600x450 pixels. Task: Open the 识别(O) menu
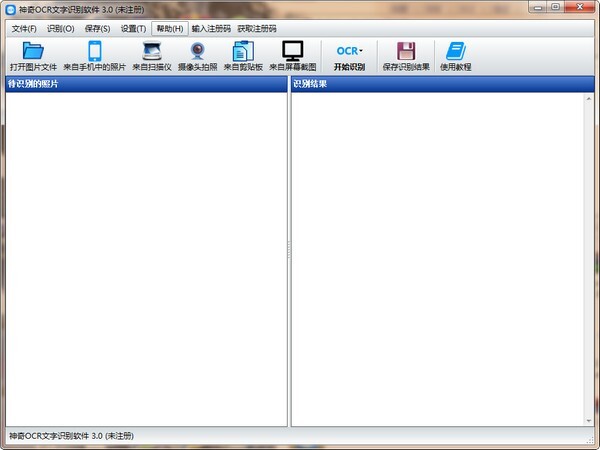coord(61,29)
